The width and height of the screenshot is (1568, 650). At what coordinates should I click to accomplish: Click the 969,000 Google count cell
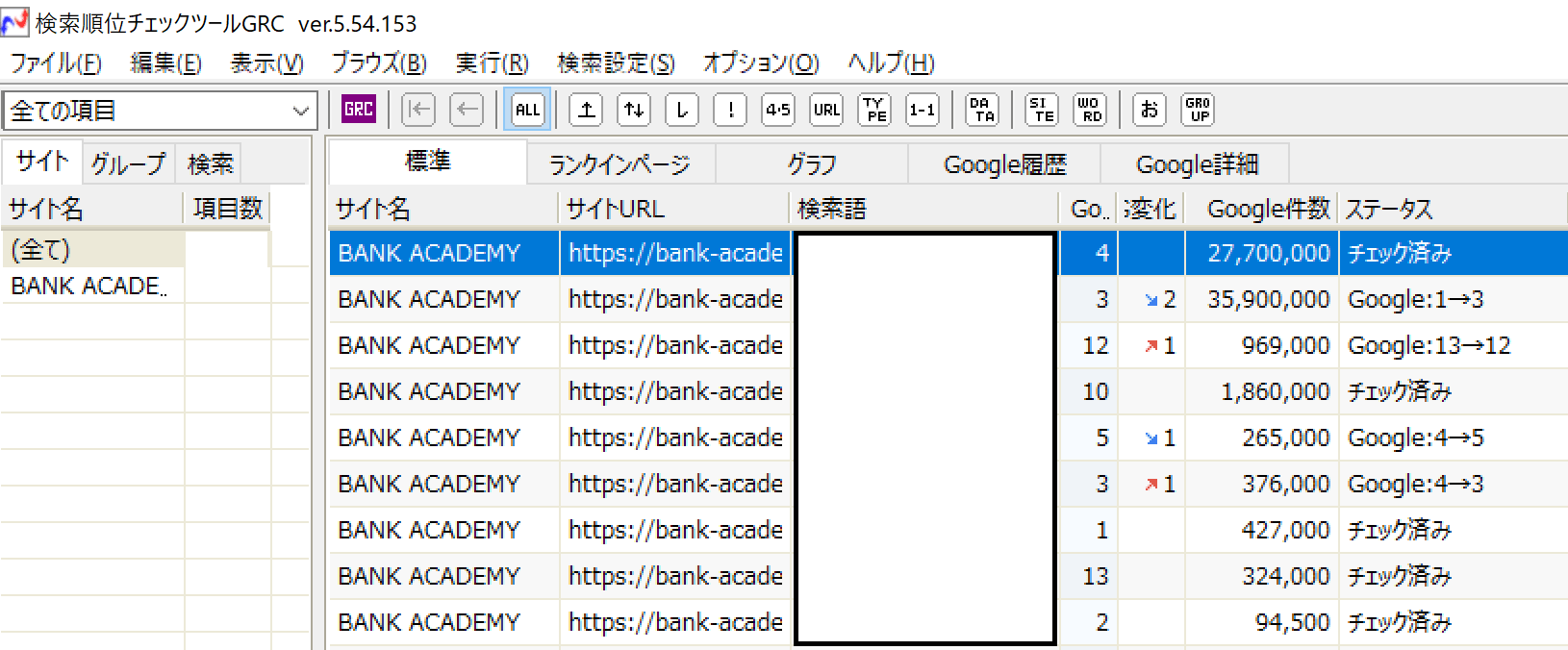[1262, 345]
